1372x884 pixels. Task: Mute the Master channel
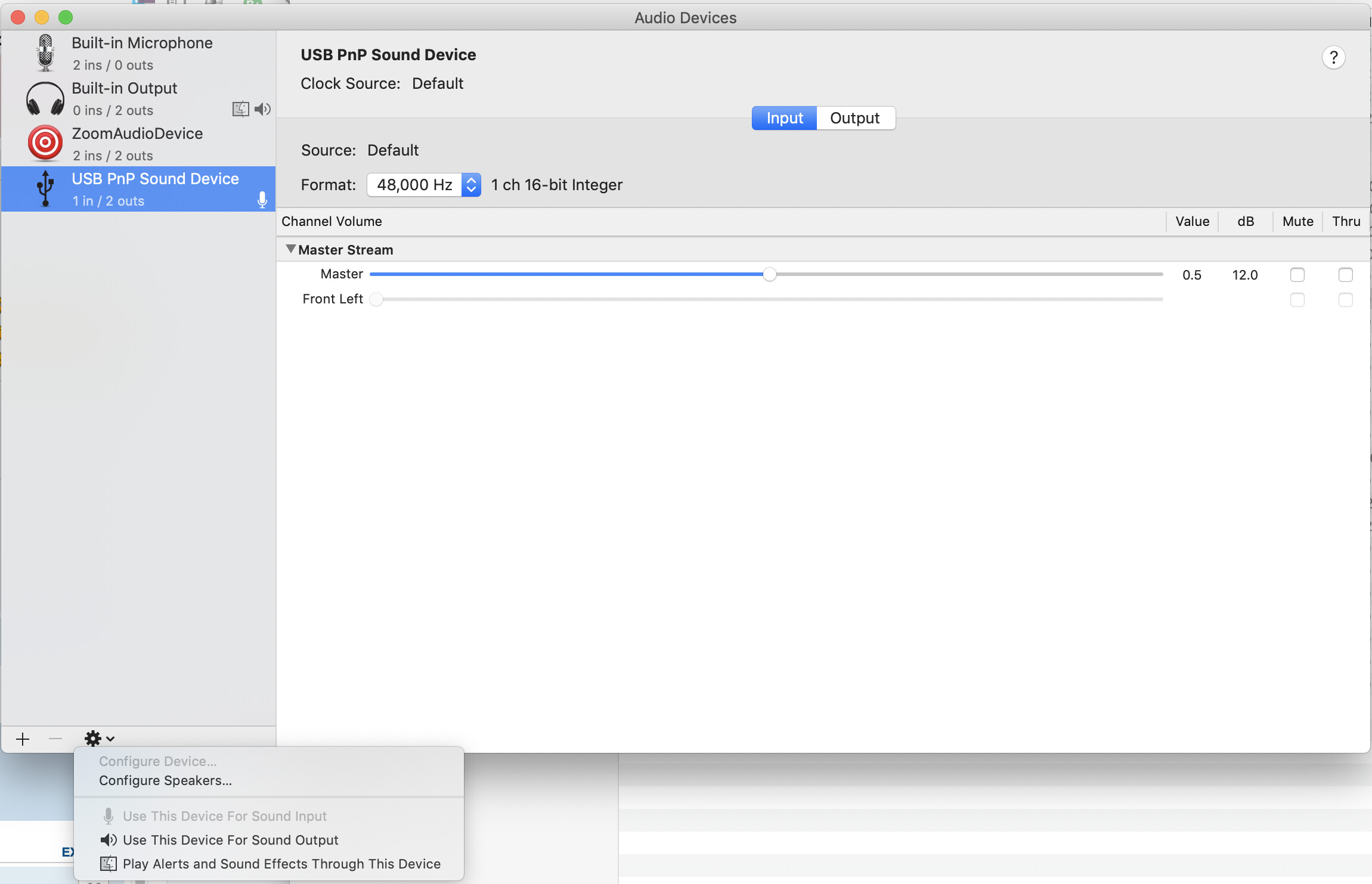pos(1297,275)
